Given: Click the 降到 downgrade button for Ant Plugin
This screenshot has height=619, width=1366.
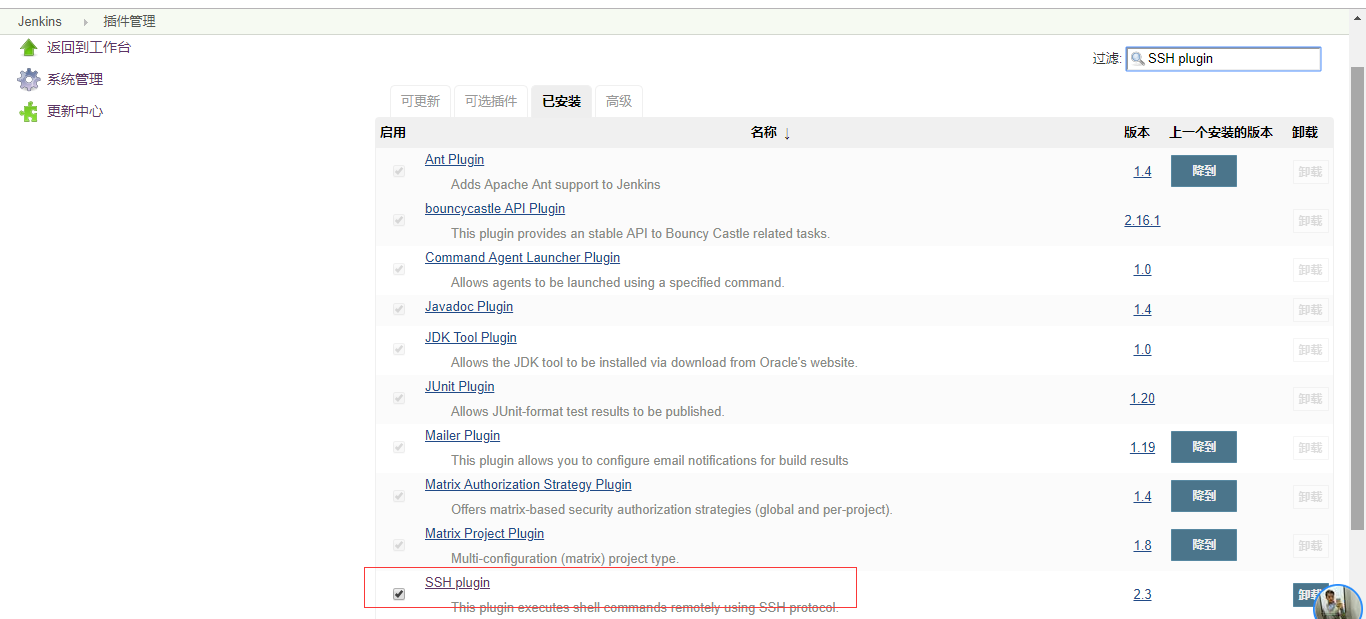Looking at the screenshot, I should click(x=1204, y=171).
